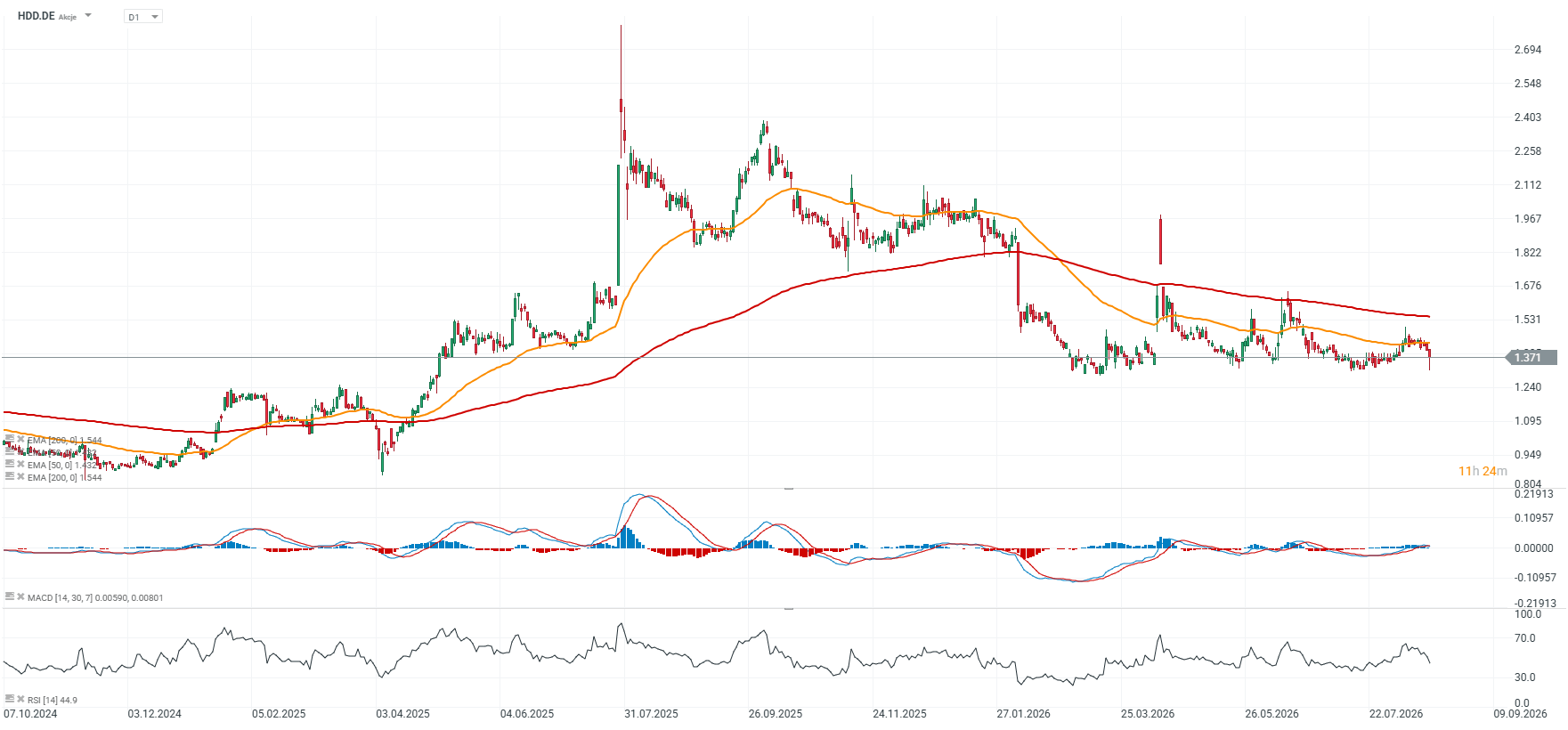Viewport: 1568px width, 730px height.
Task: Click the 22.07.2026 date on the time axis
Action: point(1396,714)
